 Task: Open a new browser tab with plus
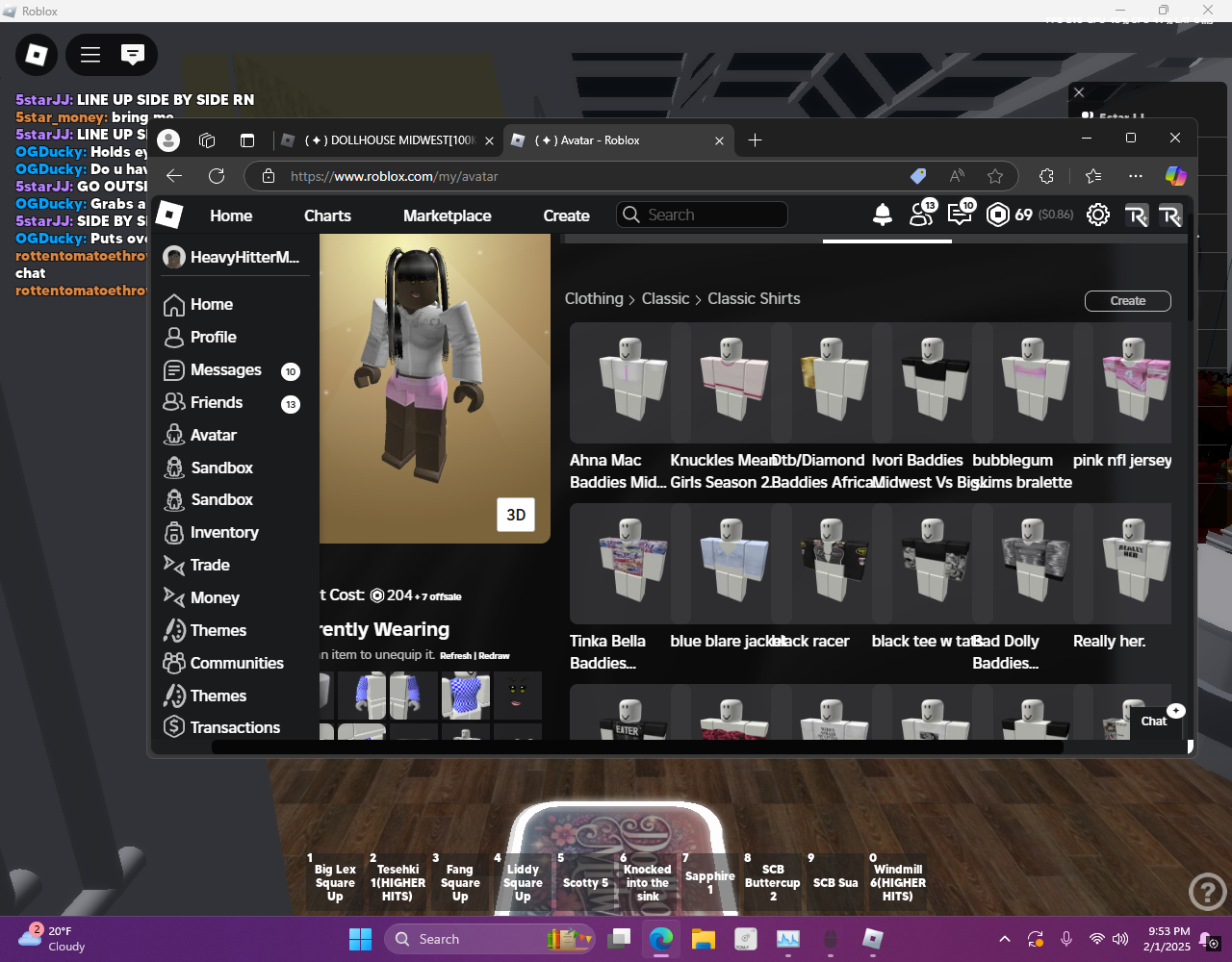pyautogui.click(x=755, y=140)
